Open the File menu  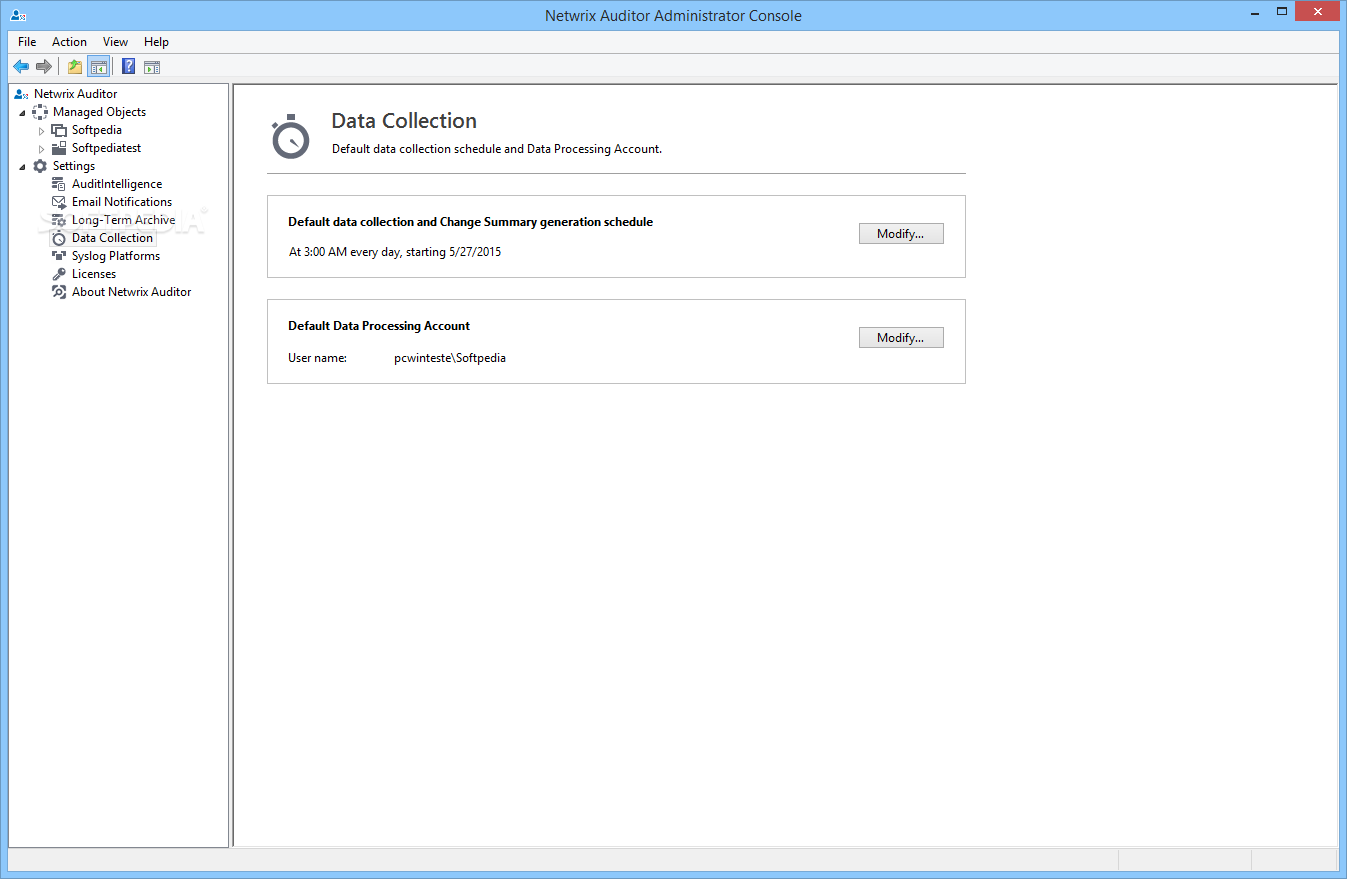click(x=27, y=42)
